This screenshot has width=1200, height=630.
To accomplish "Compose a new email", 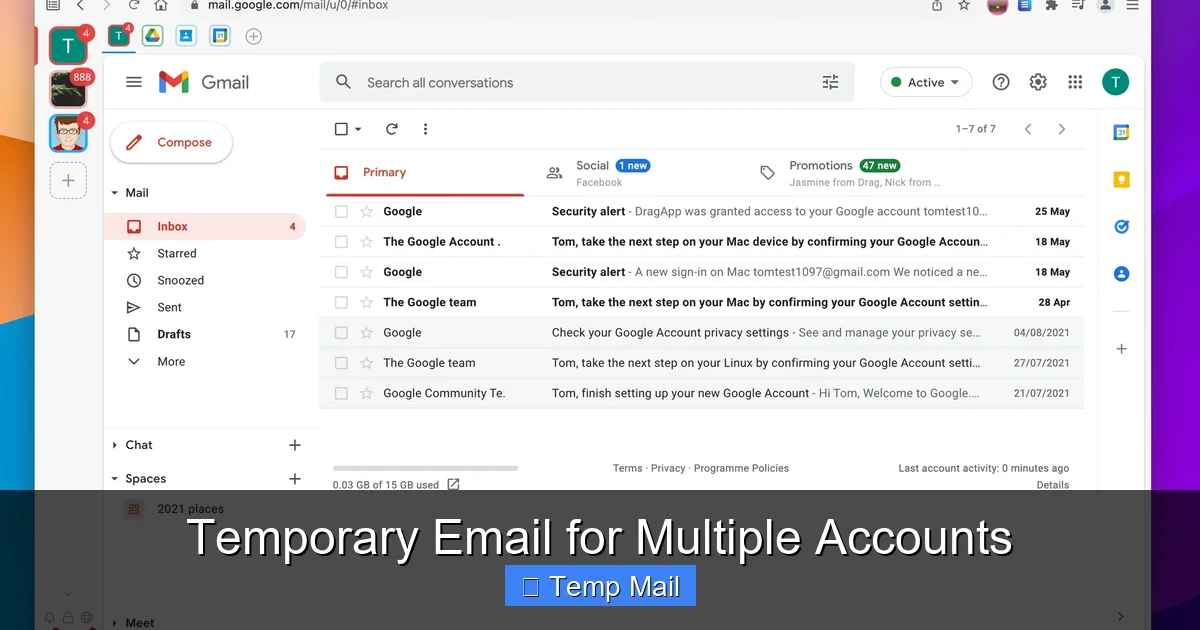I will [171, 143].
